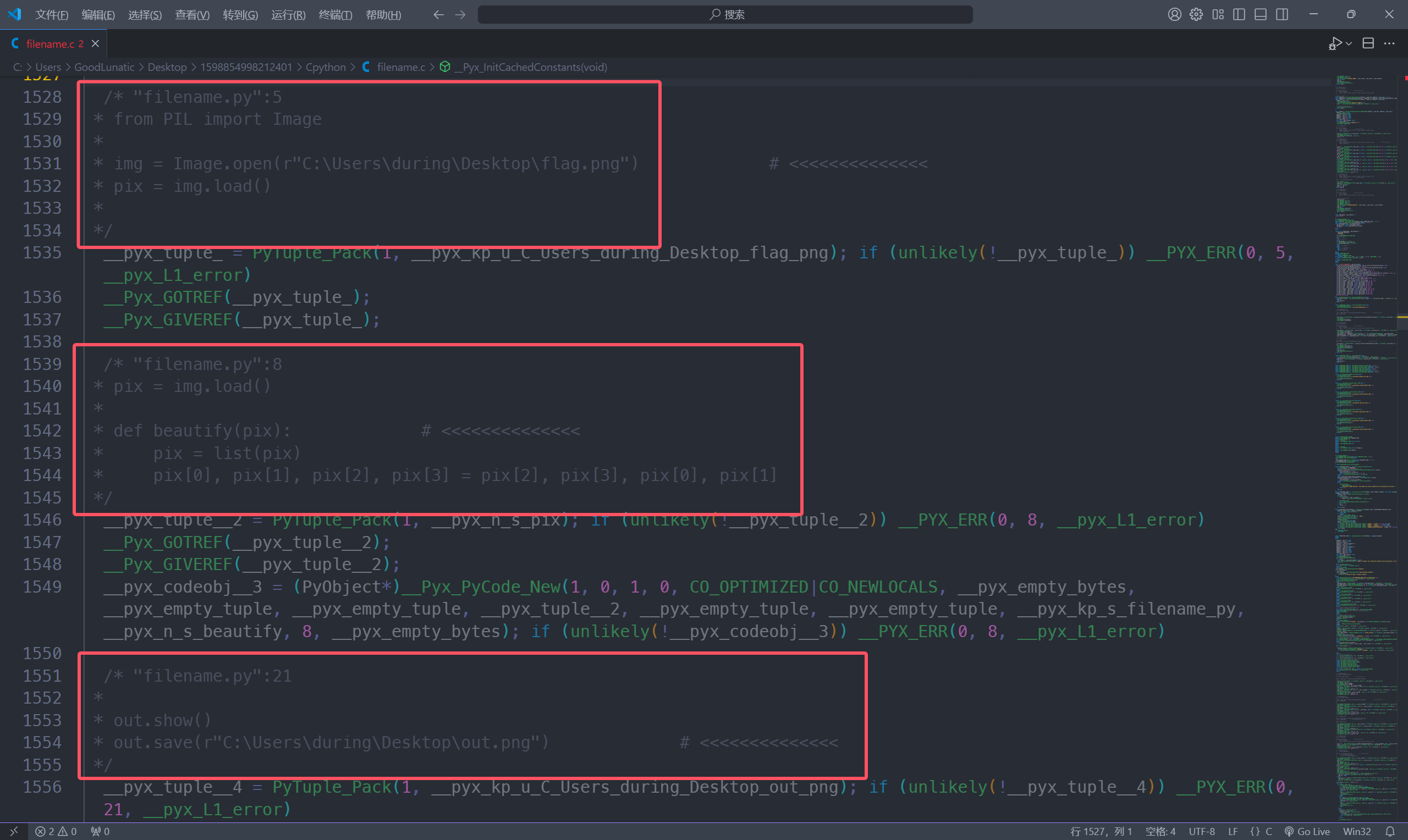Click Win32 configuration in status bar

pos(1356,832)
